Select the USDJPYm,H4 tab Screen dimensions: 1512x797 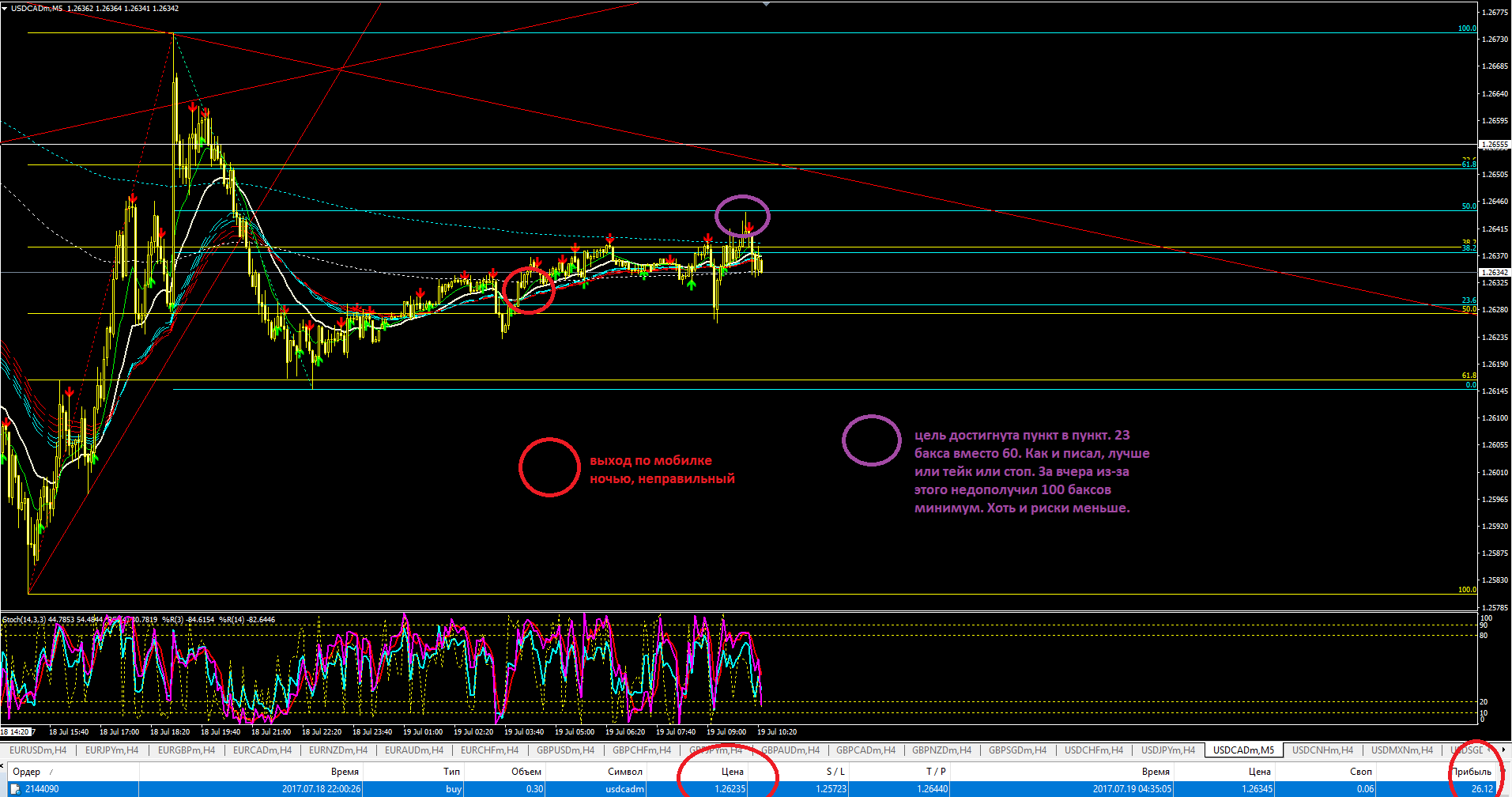[x=1168, y=750]
